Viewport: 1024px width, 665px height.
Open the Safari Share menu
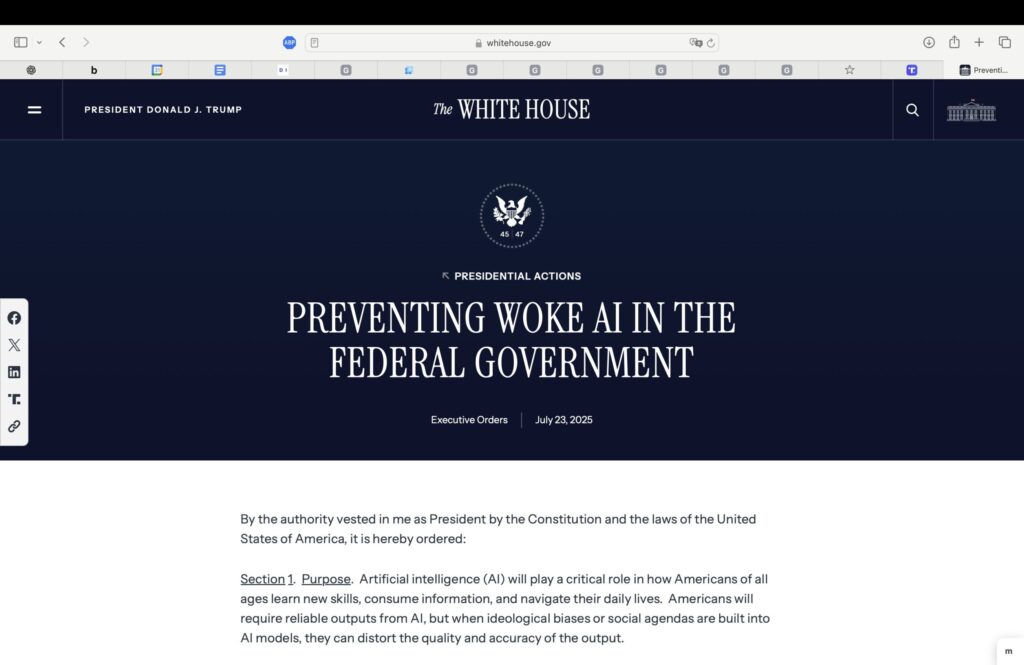click(954, 42)
